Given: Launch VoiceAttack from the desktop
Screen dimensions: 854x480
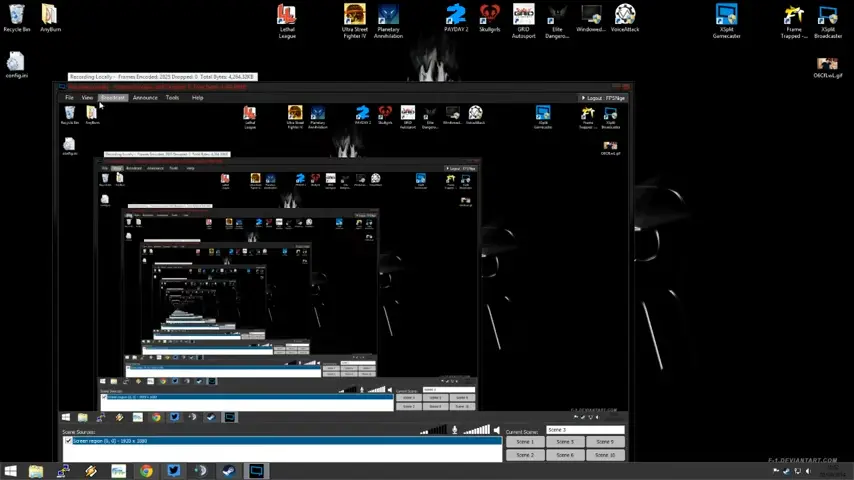Looking at the screenshot, I should (625, 18).
